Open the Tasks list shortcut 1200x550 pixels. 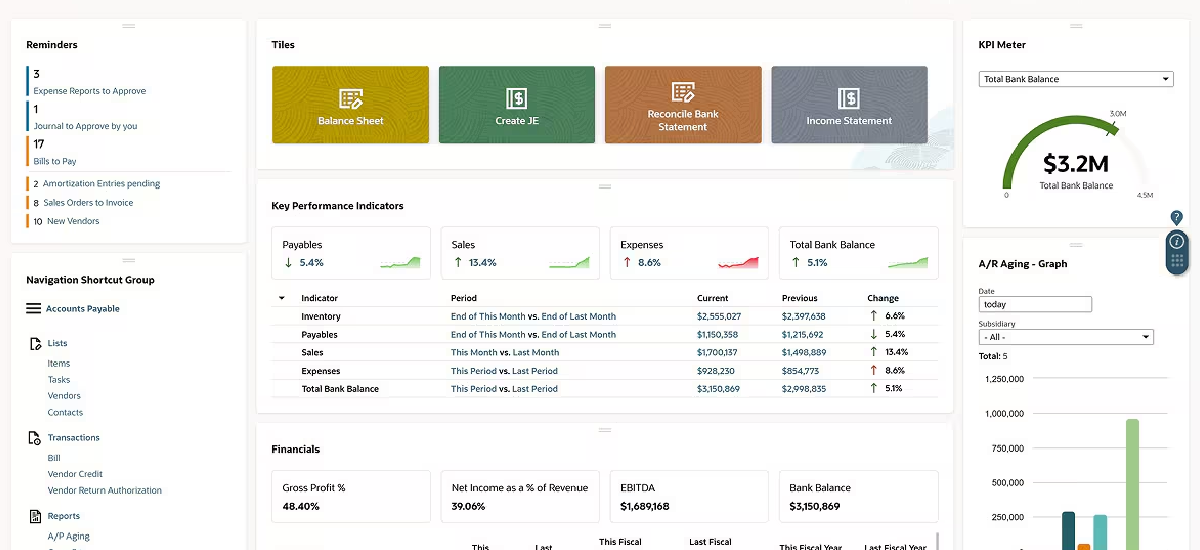59,380
